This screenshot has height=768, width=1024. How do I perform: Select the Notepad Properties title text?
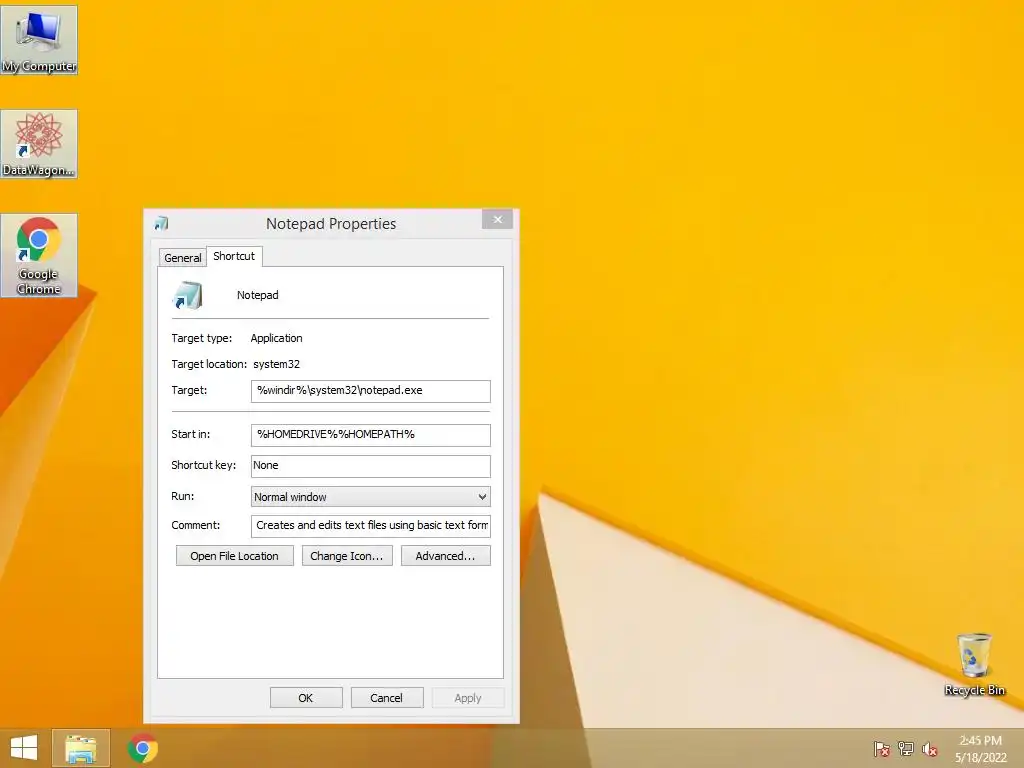click(x=331, y=223)
